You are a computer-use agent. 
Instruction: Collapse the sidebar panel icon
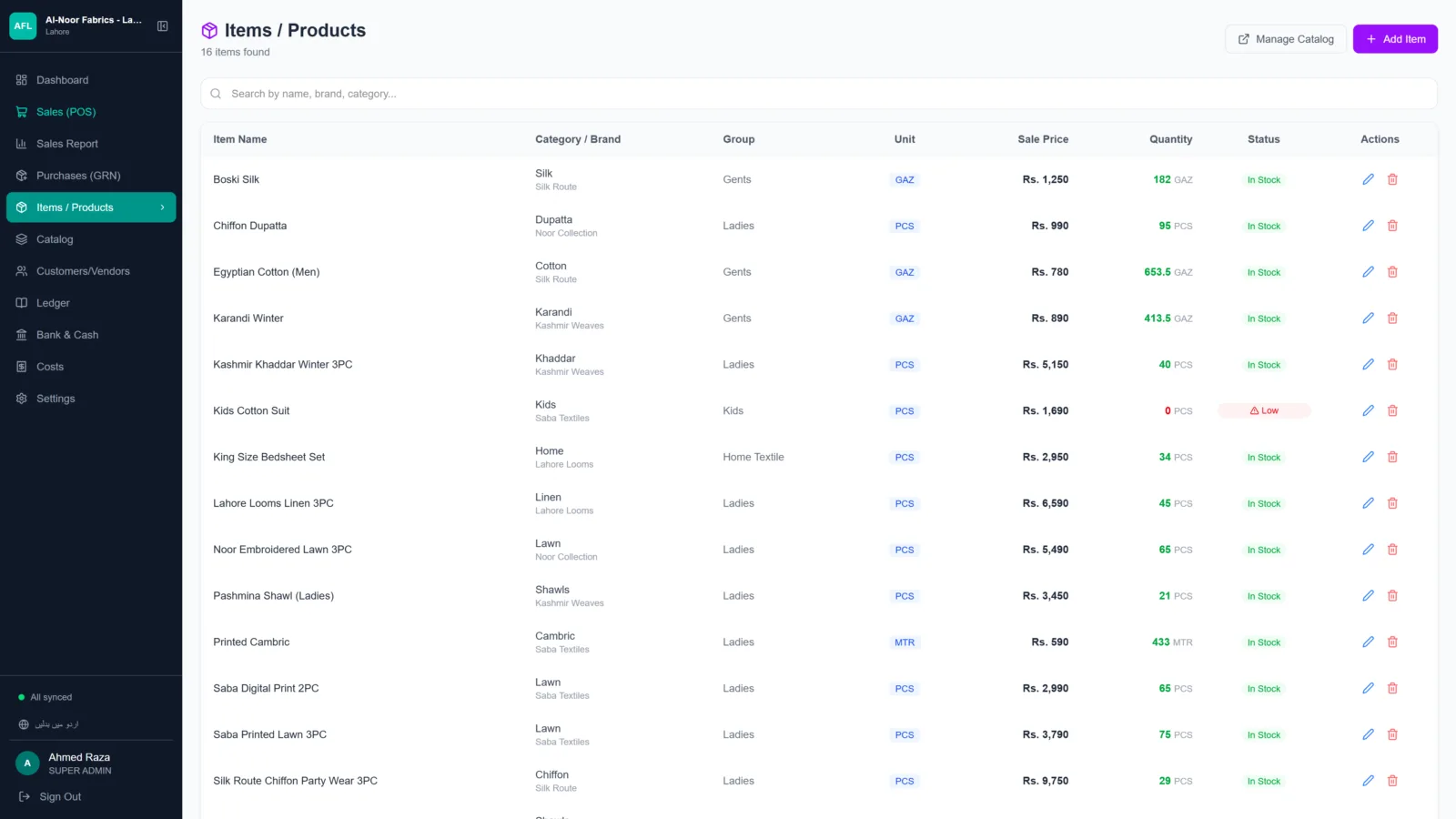click(163, 26)
